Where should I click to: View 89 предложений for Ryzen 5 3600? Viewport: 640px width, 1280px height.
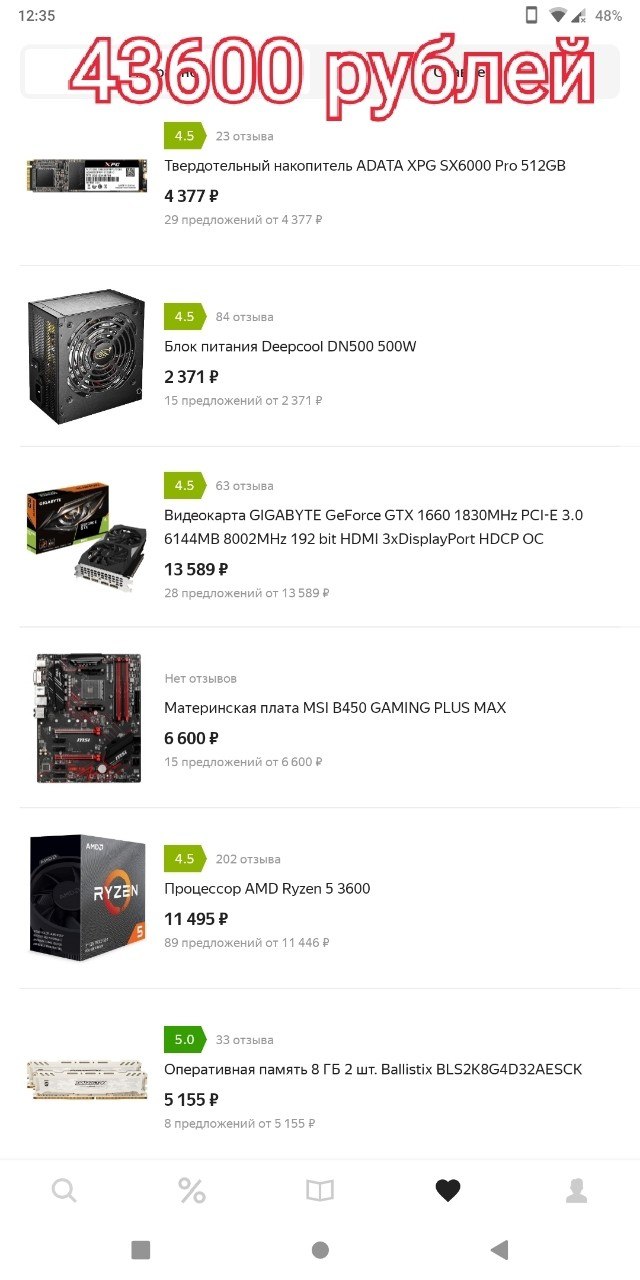pyautogui.click(x=247, y=942)
